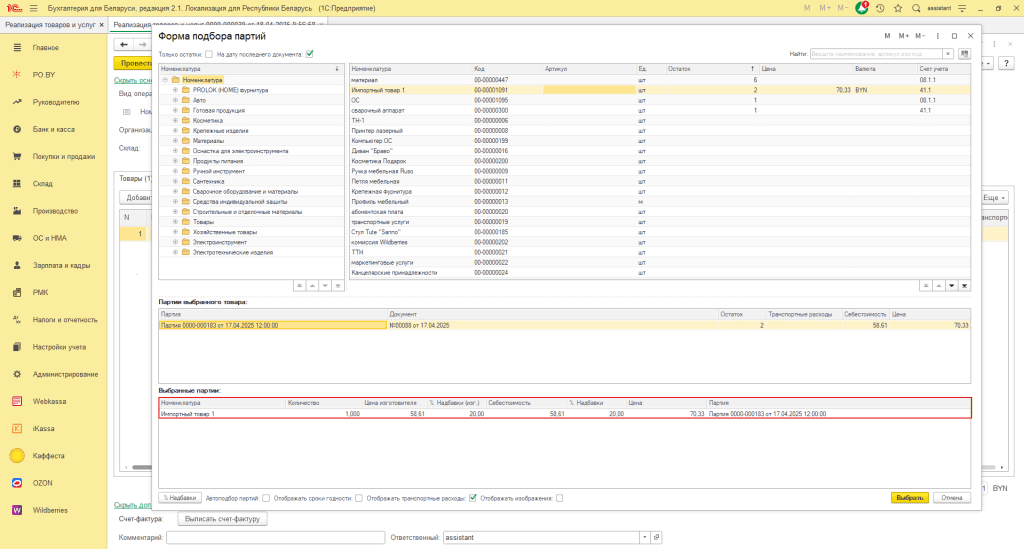Switch to the first Реализация товаров и услуг tab

tap(50, 25)
